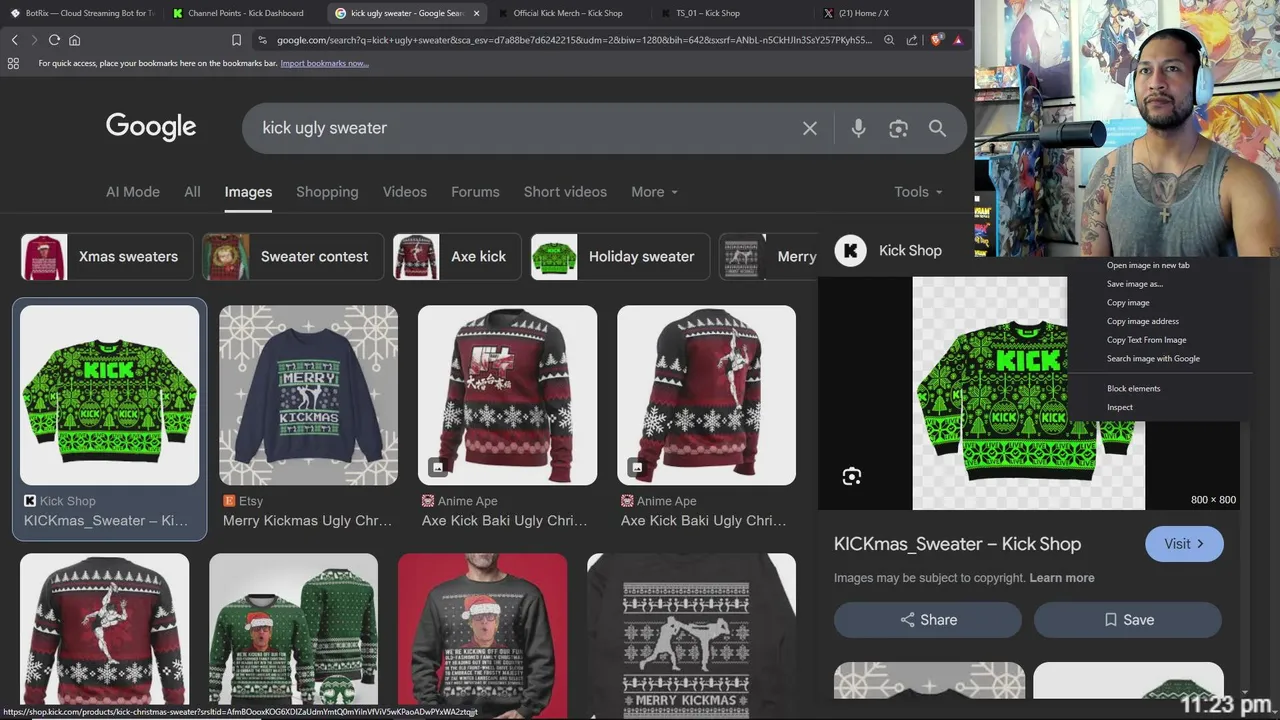Open Merry Kickmas Etsy sweater thumbnail
Screen dimensions: 1280x720
coord(308,395)
